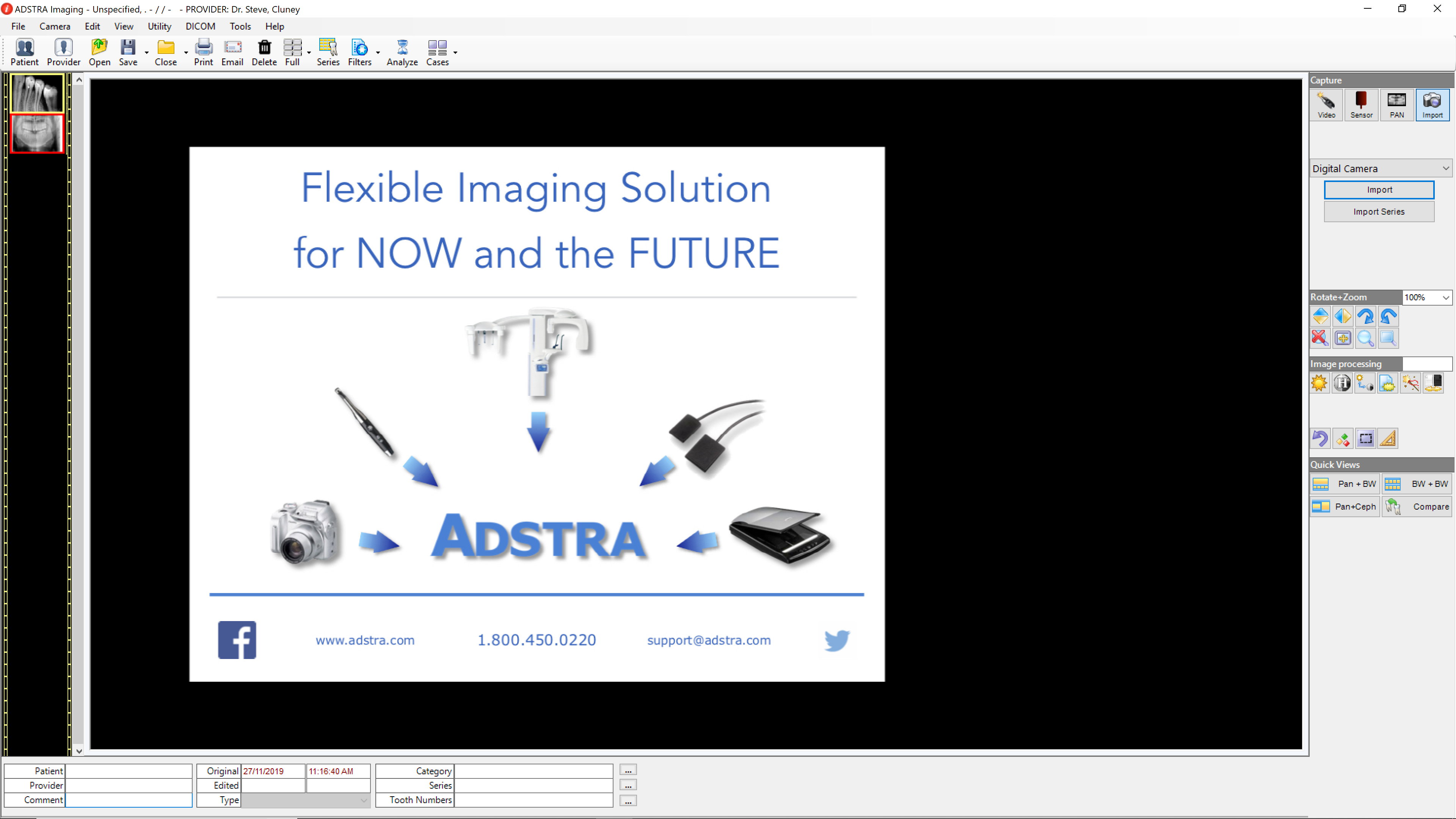Open the PAN capture mode

1396,105
